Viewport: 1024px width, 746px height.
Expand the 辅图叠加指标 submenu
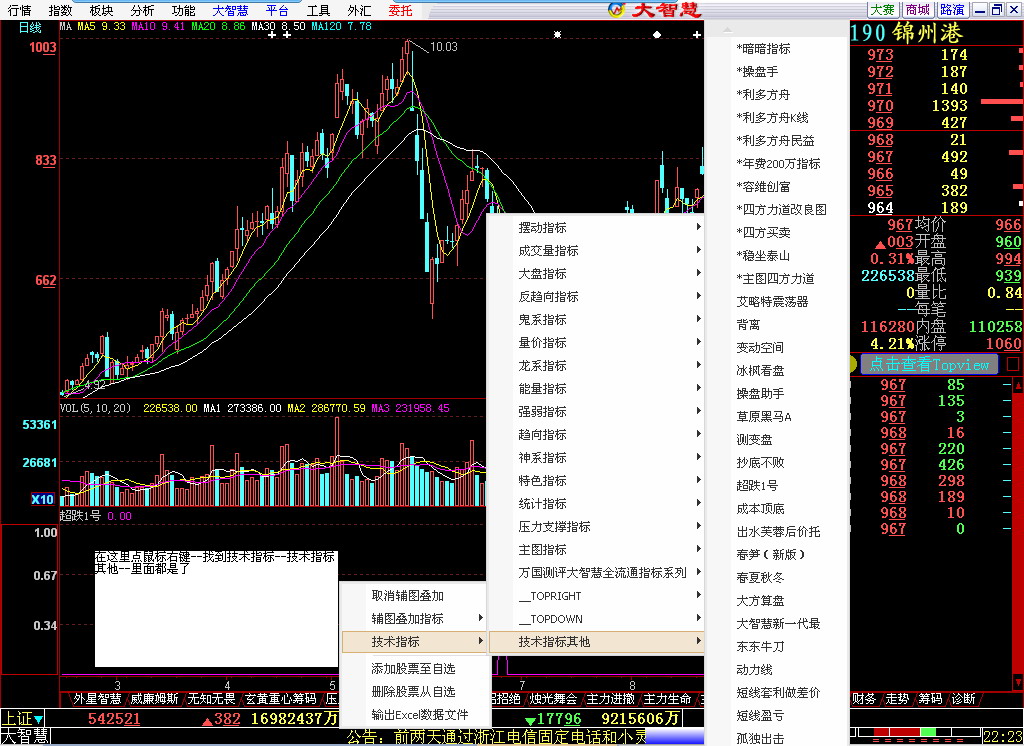coord(415,619)
